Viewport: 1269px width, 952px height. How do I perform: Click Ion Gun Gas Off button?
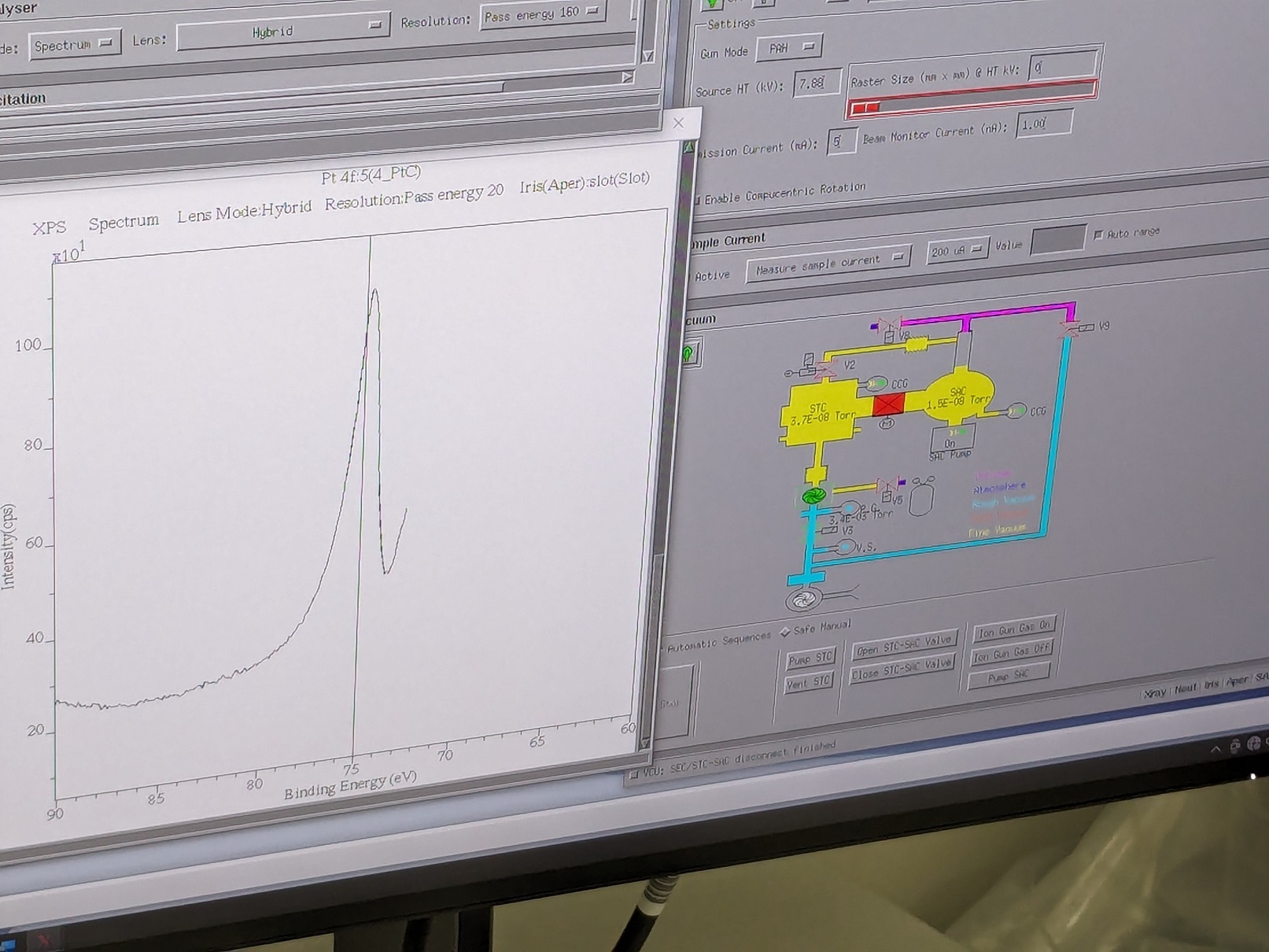[1011, 653]
